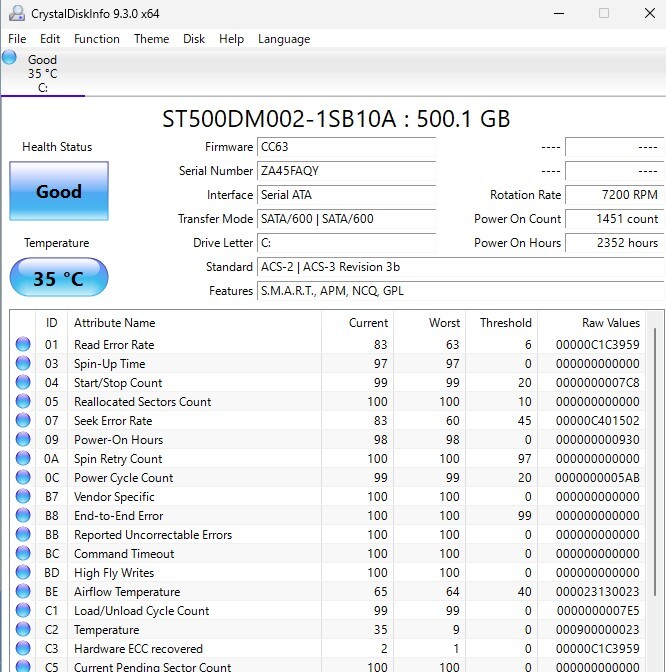
Task: Click the status orb for Airflow Temperature row
Action: coord(23,592)
